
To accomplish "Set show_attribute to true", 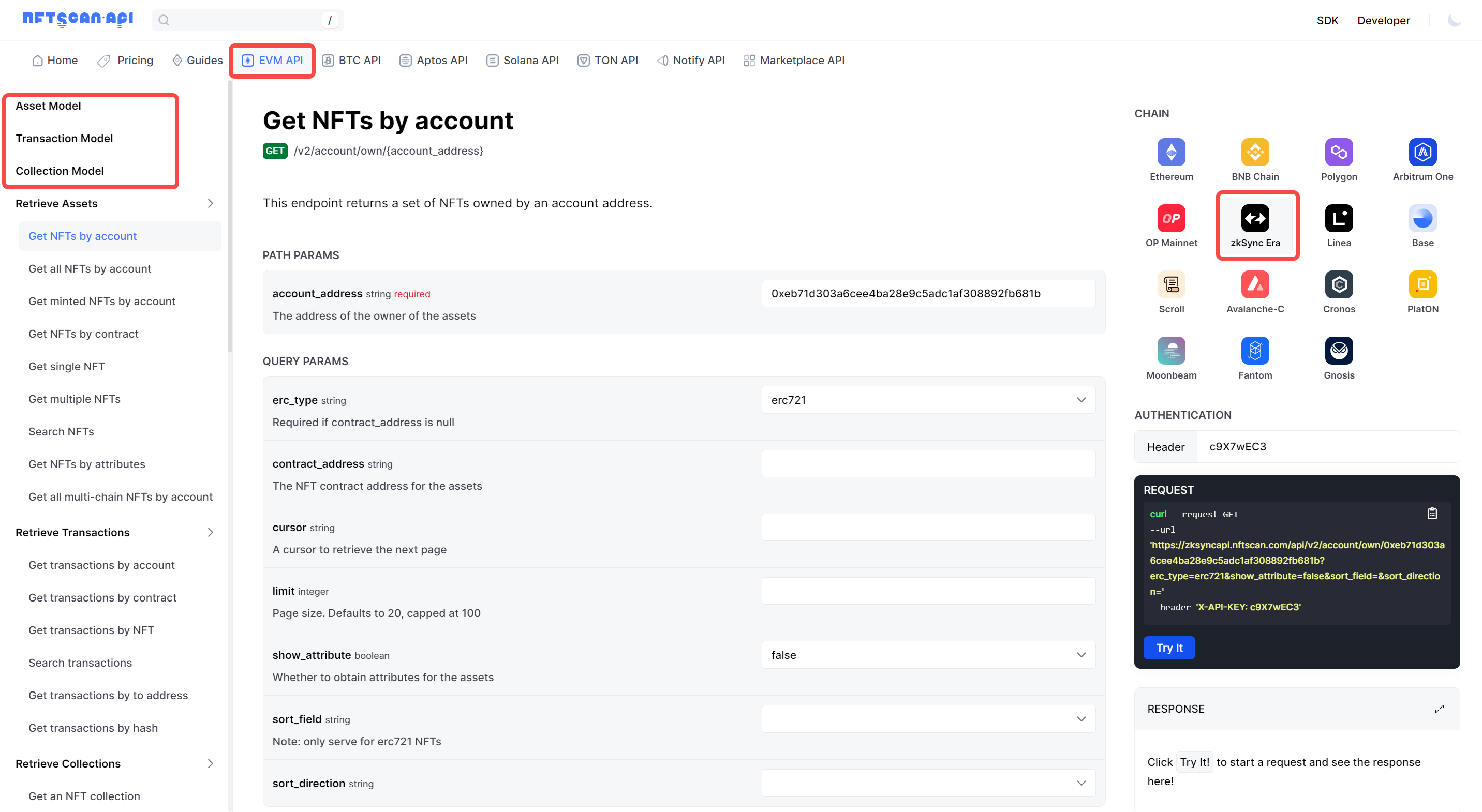I will [x=927, y=654].
